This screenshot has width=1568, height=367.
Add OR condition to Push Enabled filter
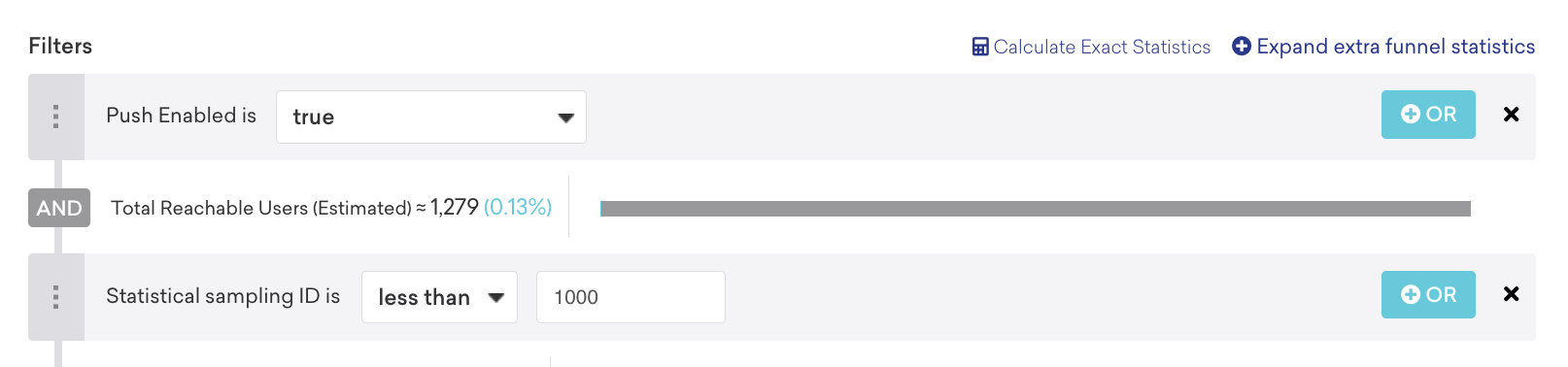point(1428,115)
